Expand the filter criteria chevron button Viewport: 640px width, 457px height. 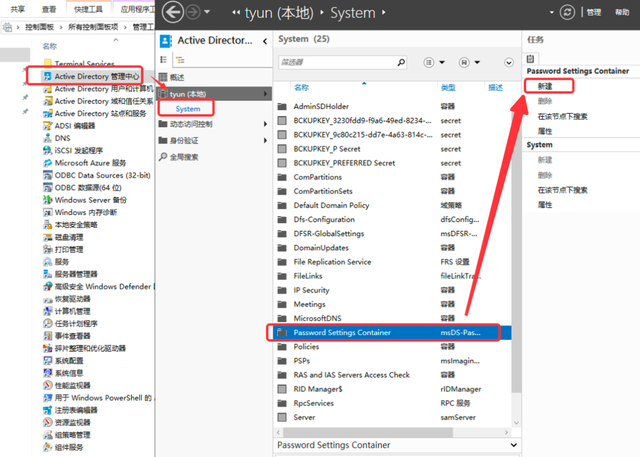[509, 62]
